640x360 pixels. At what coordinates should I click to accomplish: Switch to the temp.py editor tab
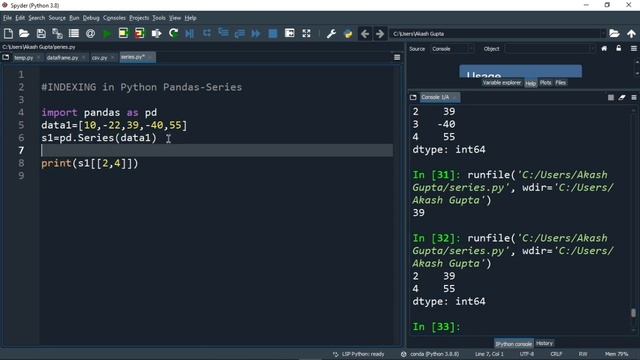[x=23, y=58]
